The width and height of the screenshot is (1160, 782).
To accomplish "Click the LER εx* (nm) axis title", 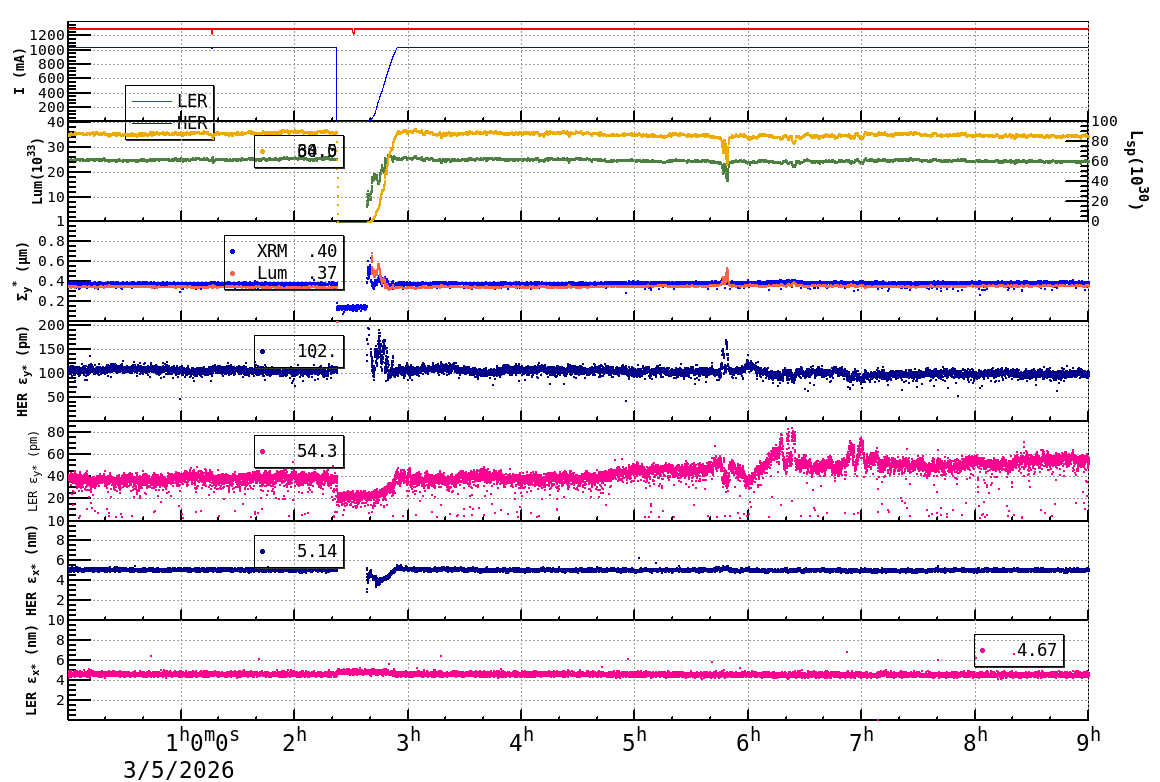I will tap(31, 670).
